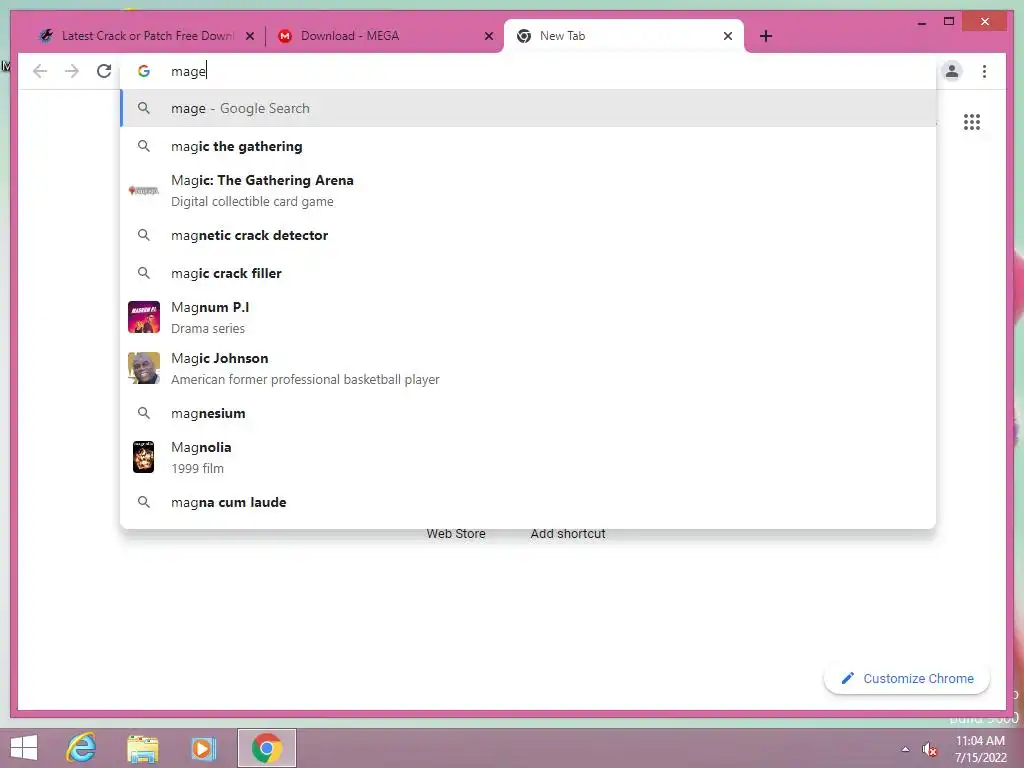1024x768 pixels.
Task: Close the New Tab tab
Action: click(728, 36)
